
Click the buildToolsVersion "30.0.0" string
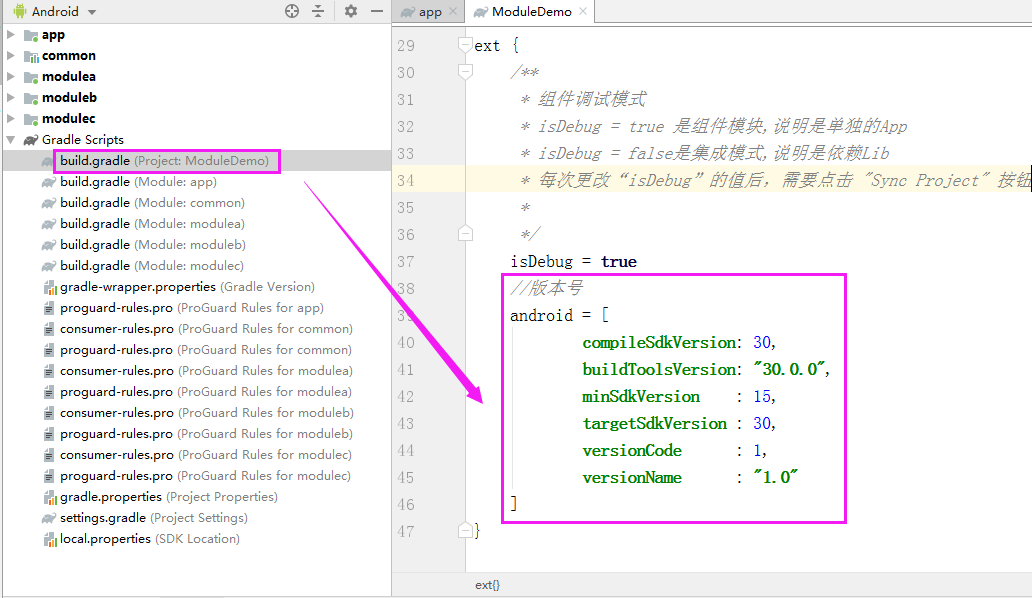point(787,370)
